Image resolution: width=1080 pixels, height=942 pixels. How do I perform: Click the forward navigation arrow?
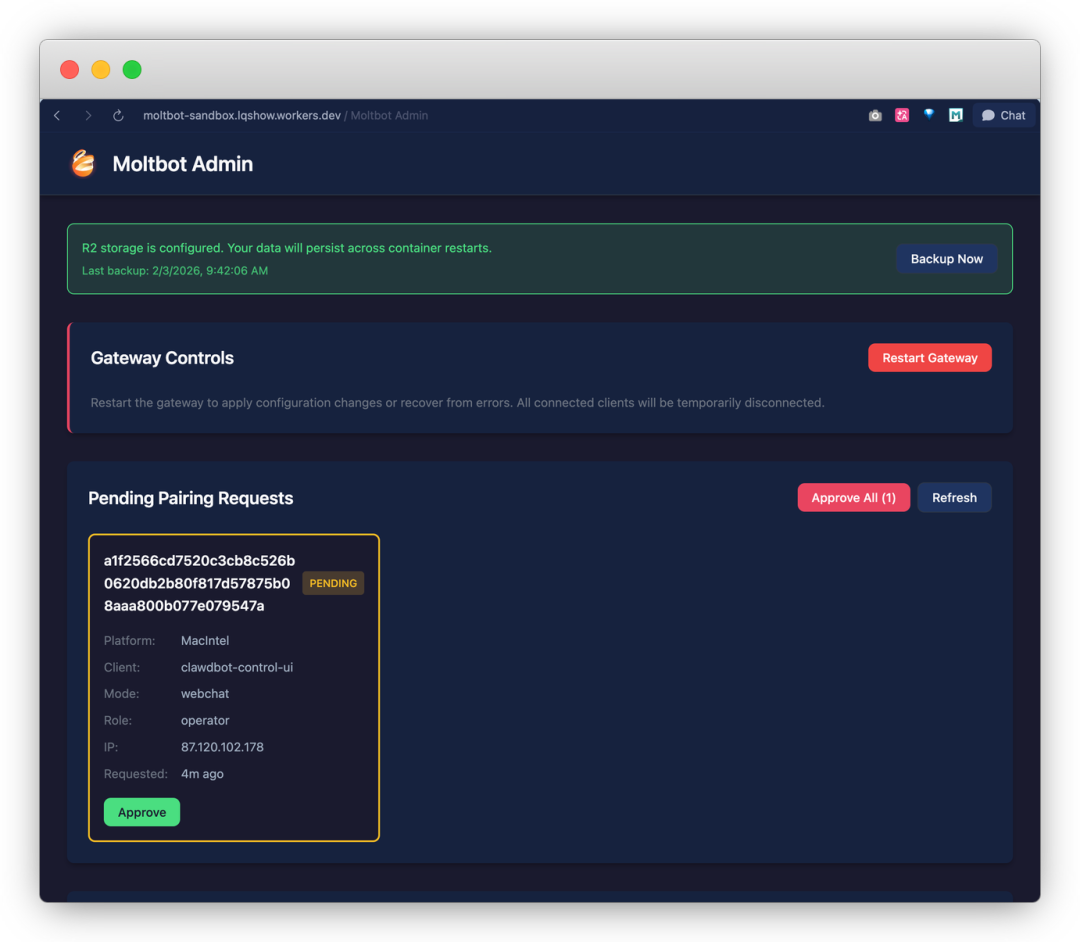coord(88,115)
